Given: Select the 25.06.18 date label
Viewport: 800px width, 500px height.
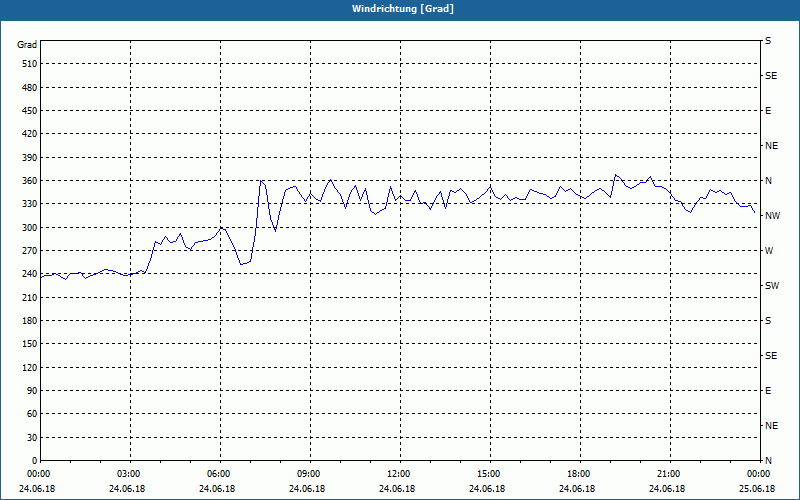Looking at the screenshot, I should (x=757, y=489).
